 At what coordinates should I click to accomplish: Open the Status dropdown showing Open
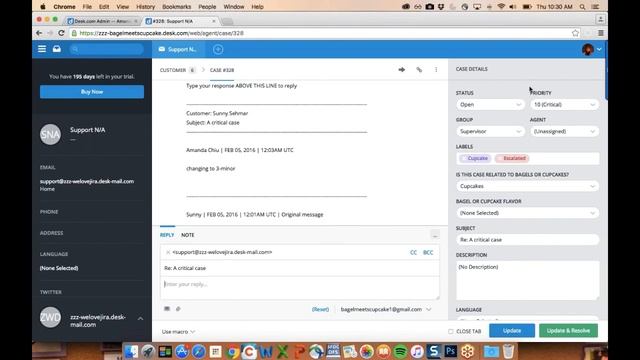click(489, 105)
